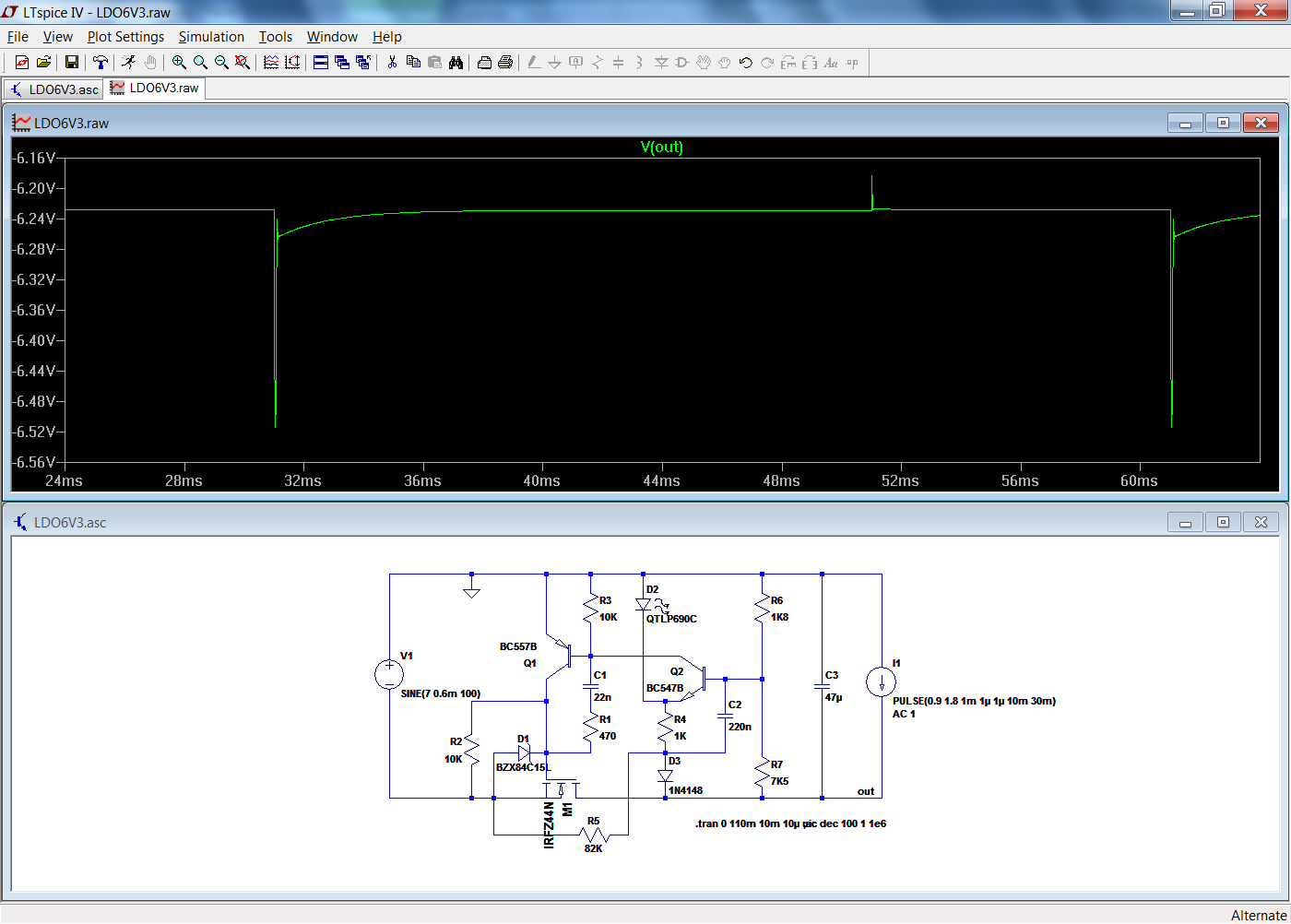The width and height of the screenshot is (1291, 924).
Task: Click the Close All Windows icon
Action: coord(363,63)
